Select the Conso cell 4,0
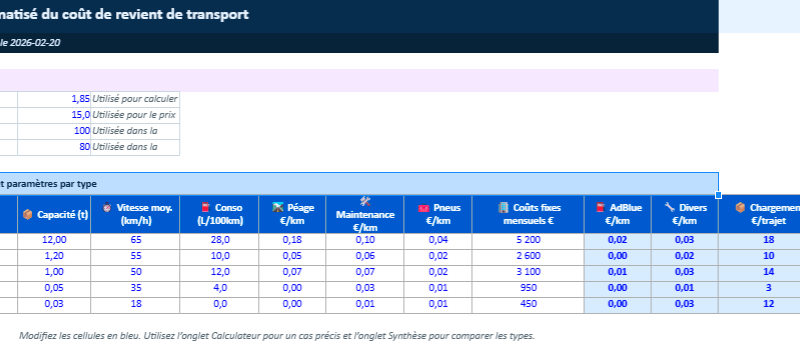Viewport: 800px width, 364px height. click(x=219, y=288)
